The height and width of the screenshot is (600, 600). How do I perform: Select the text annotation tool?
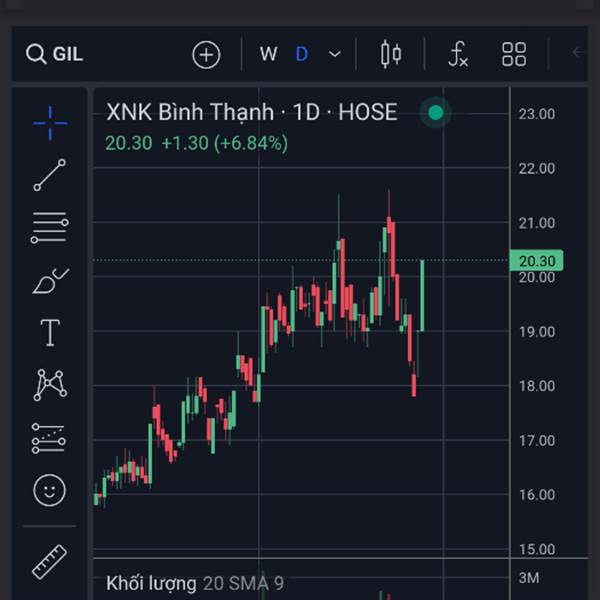pyautogui.click(x=50, y=333)
